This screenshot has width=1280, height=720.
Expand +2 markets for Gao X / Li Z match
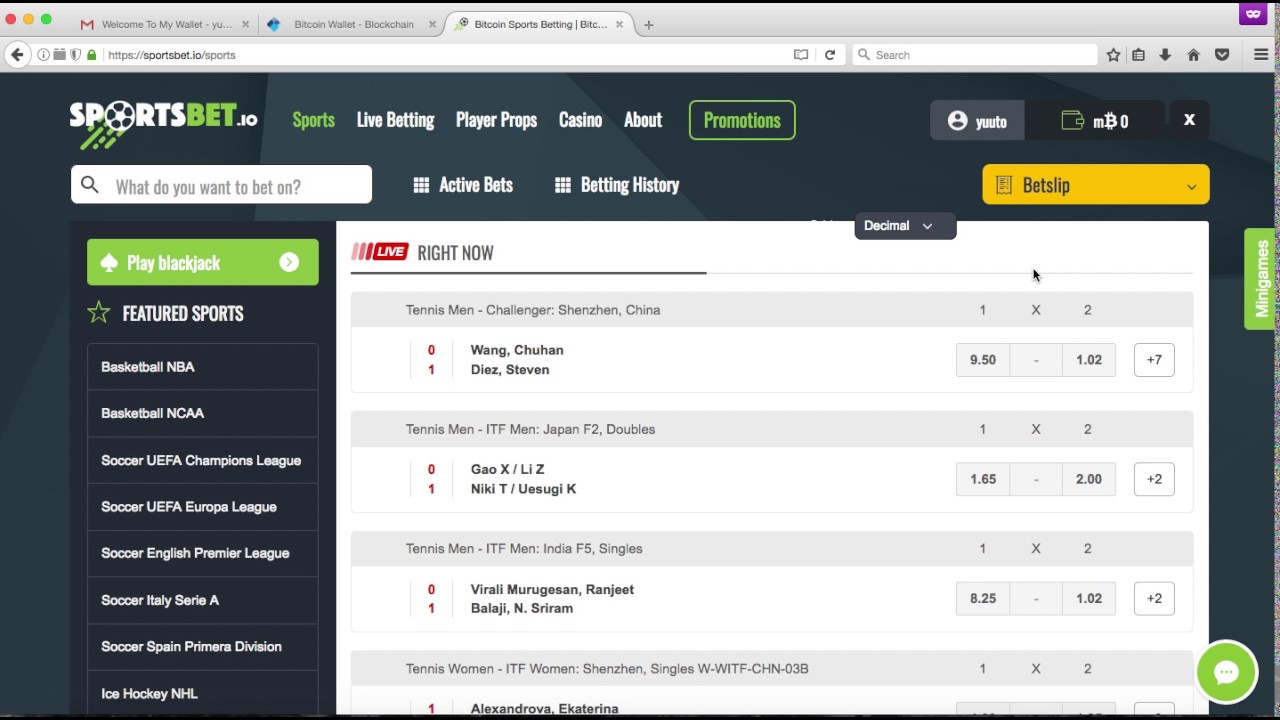1154,479
